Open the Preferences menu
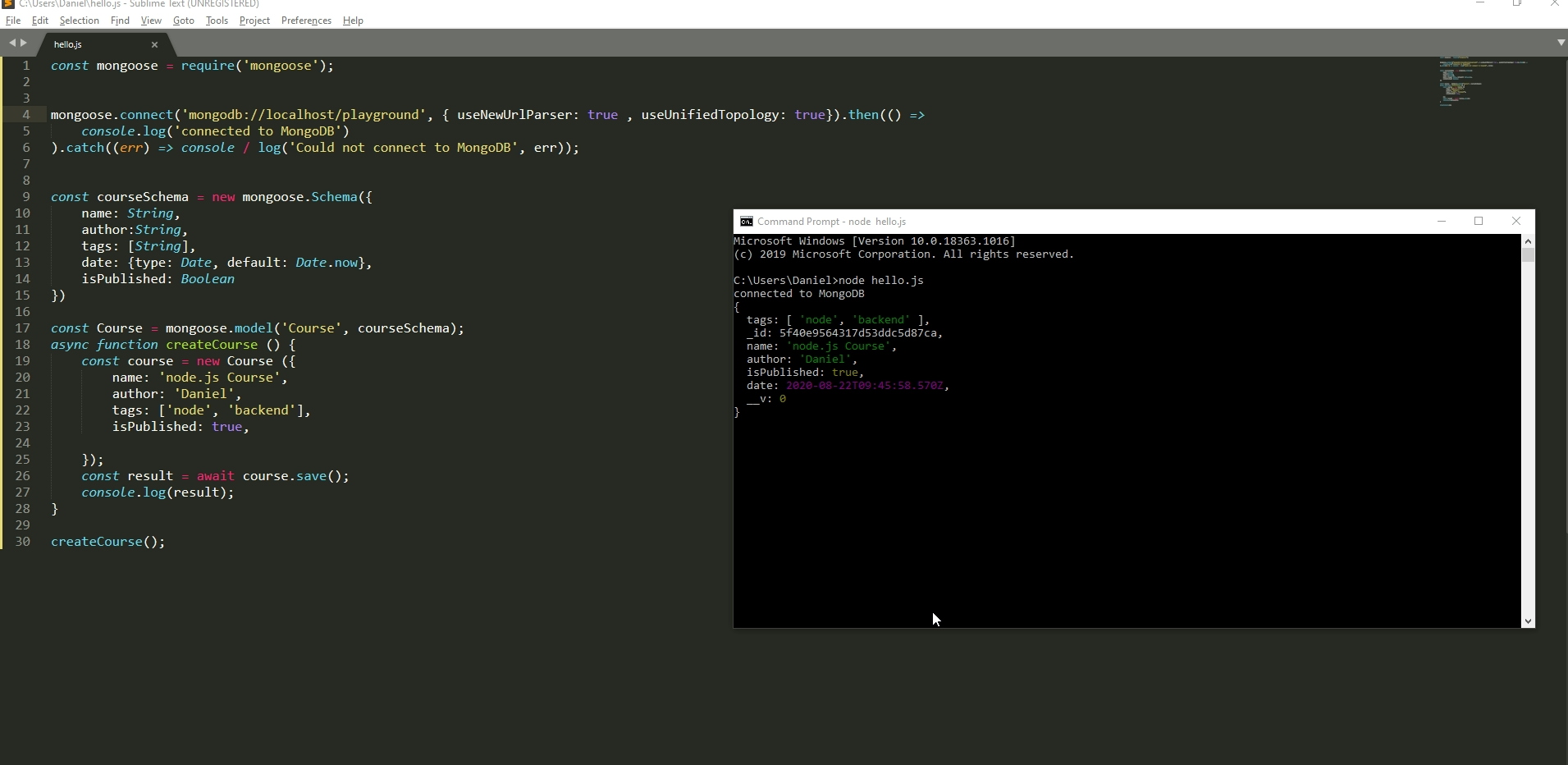 pos(306,21)
